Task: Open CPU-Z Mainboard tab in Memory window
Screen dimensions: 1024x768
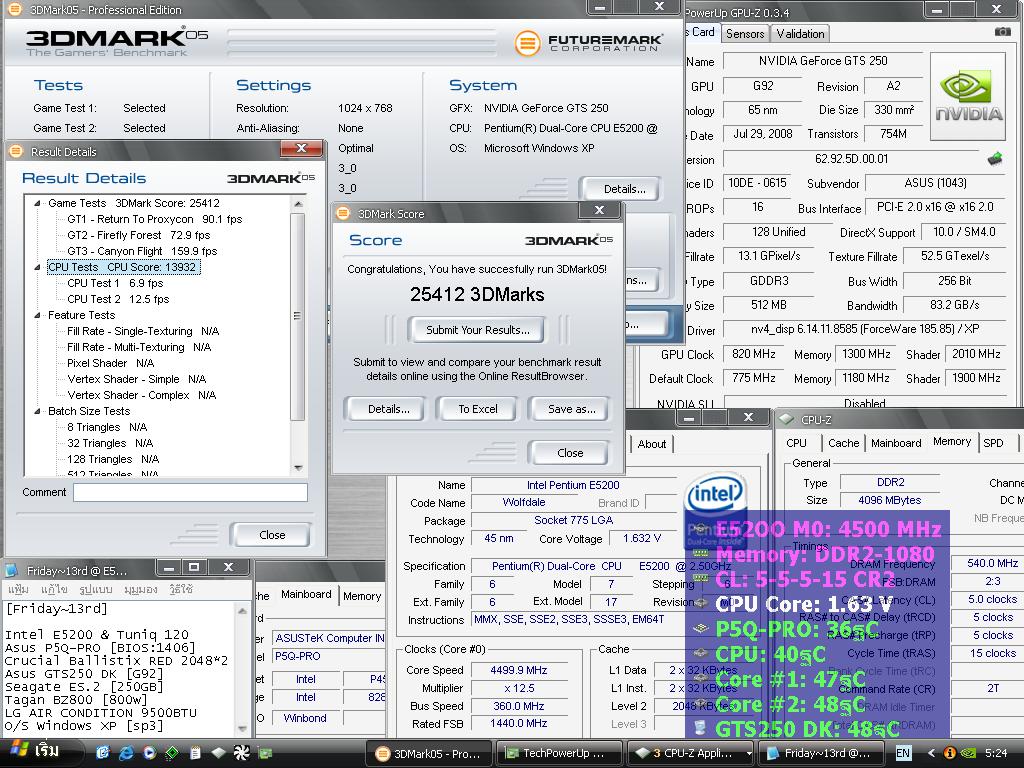Action: (896, 443)
